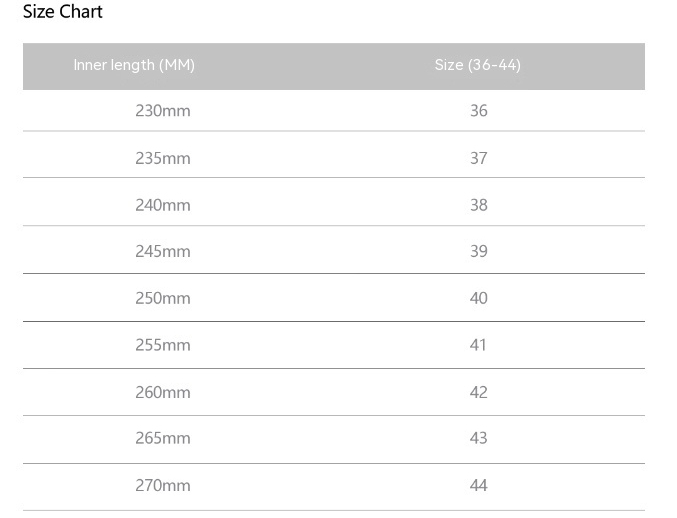
Task: Click the size 37 value
Action: (479, 158)
